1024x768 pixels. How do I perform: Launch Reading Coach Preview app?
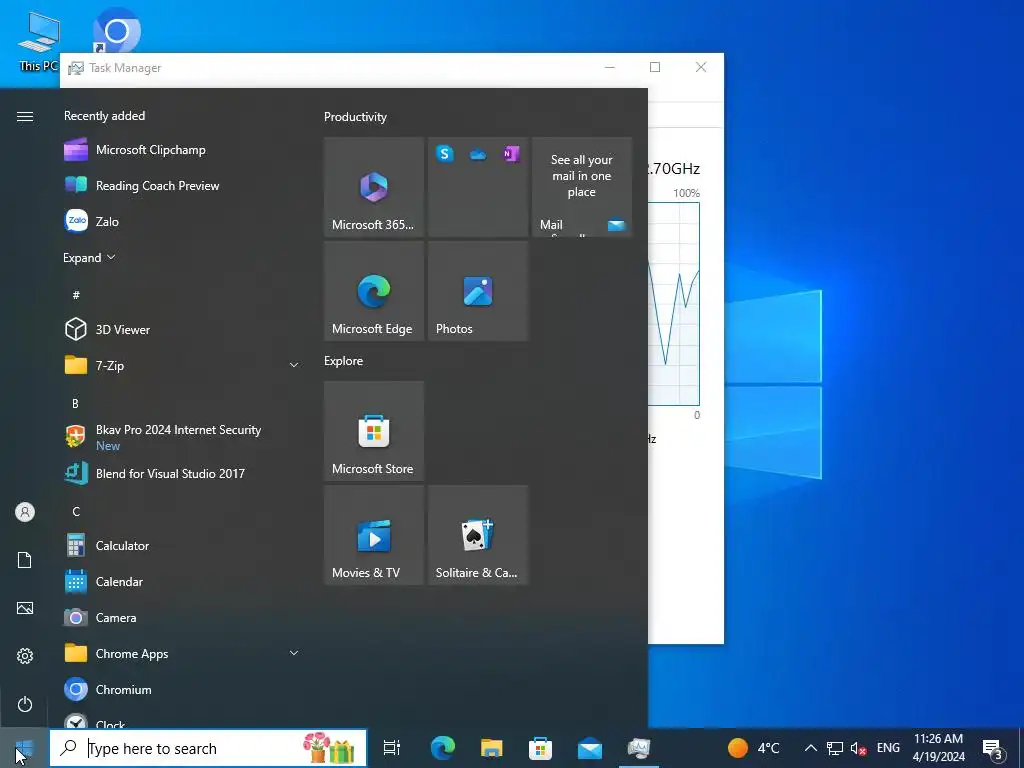[182, 185]
